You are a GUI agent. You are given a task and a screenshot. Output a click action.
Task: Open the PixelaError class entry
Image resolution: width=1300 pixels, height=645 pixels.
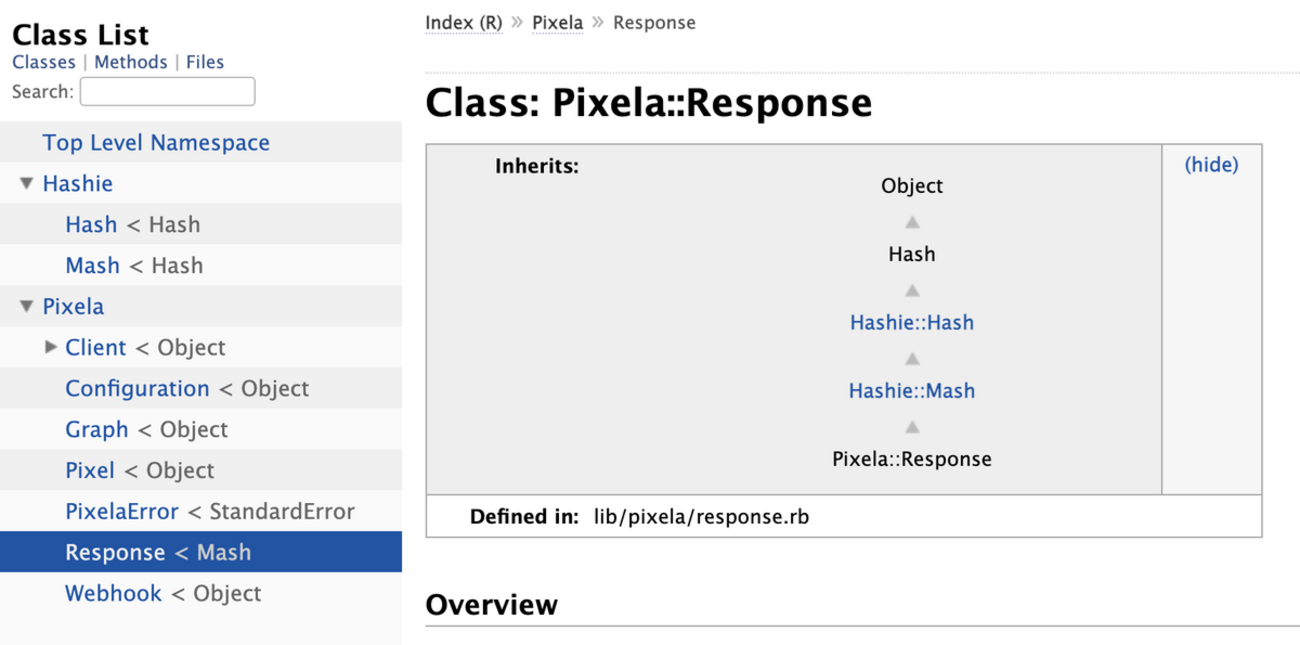coord(122,512)
